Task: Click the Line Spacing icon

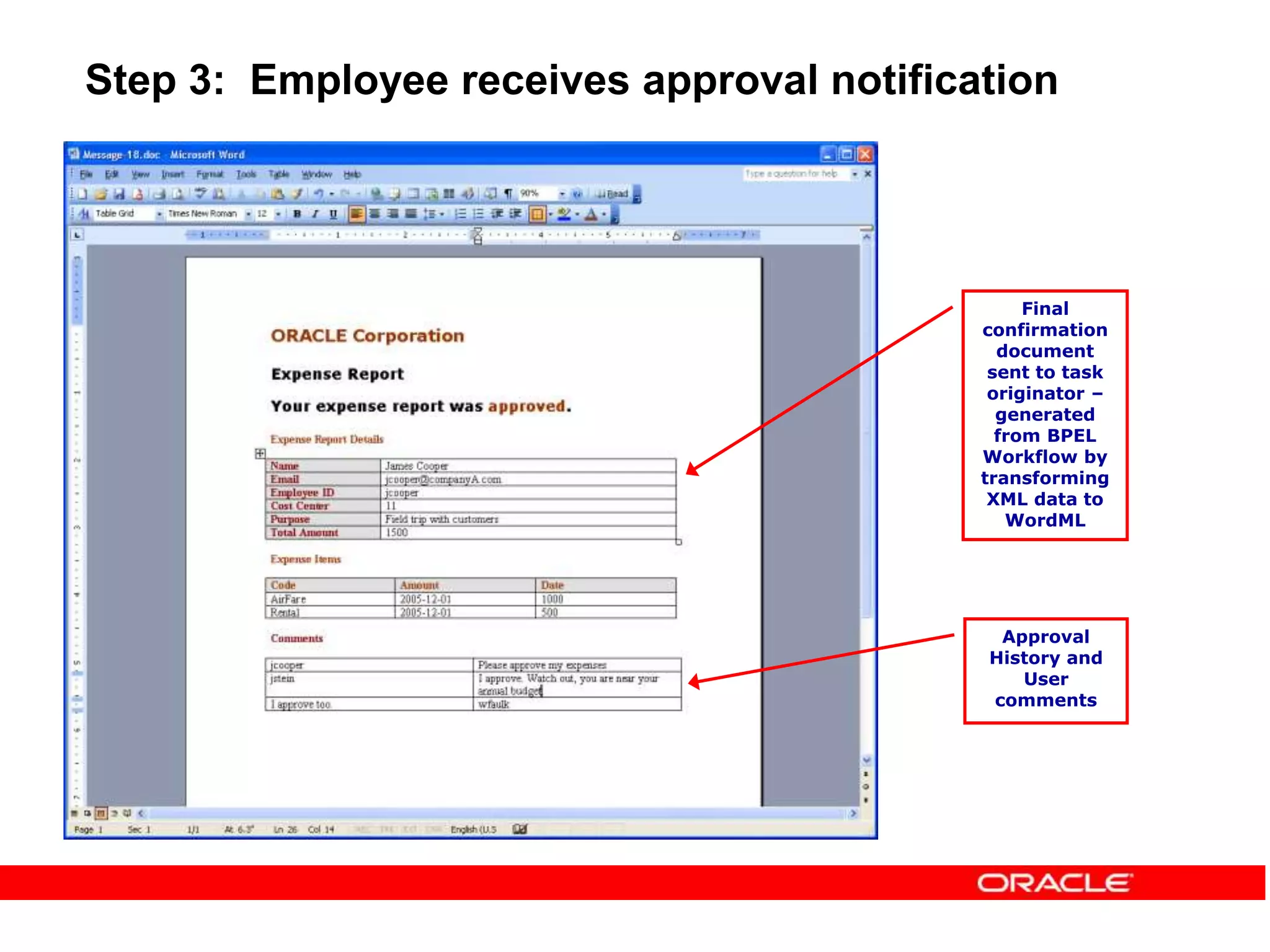Action: tap(430, 214)
